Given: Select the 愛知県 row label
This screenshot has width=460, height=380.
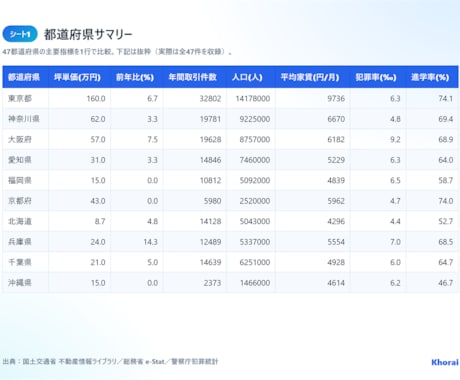Looking at the screenshot, I should pos(20,160).
